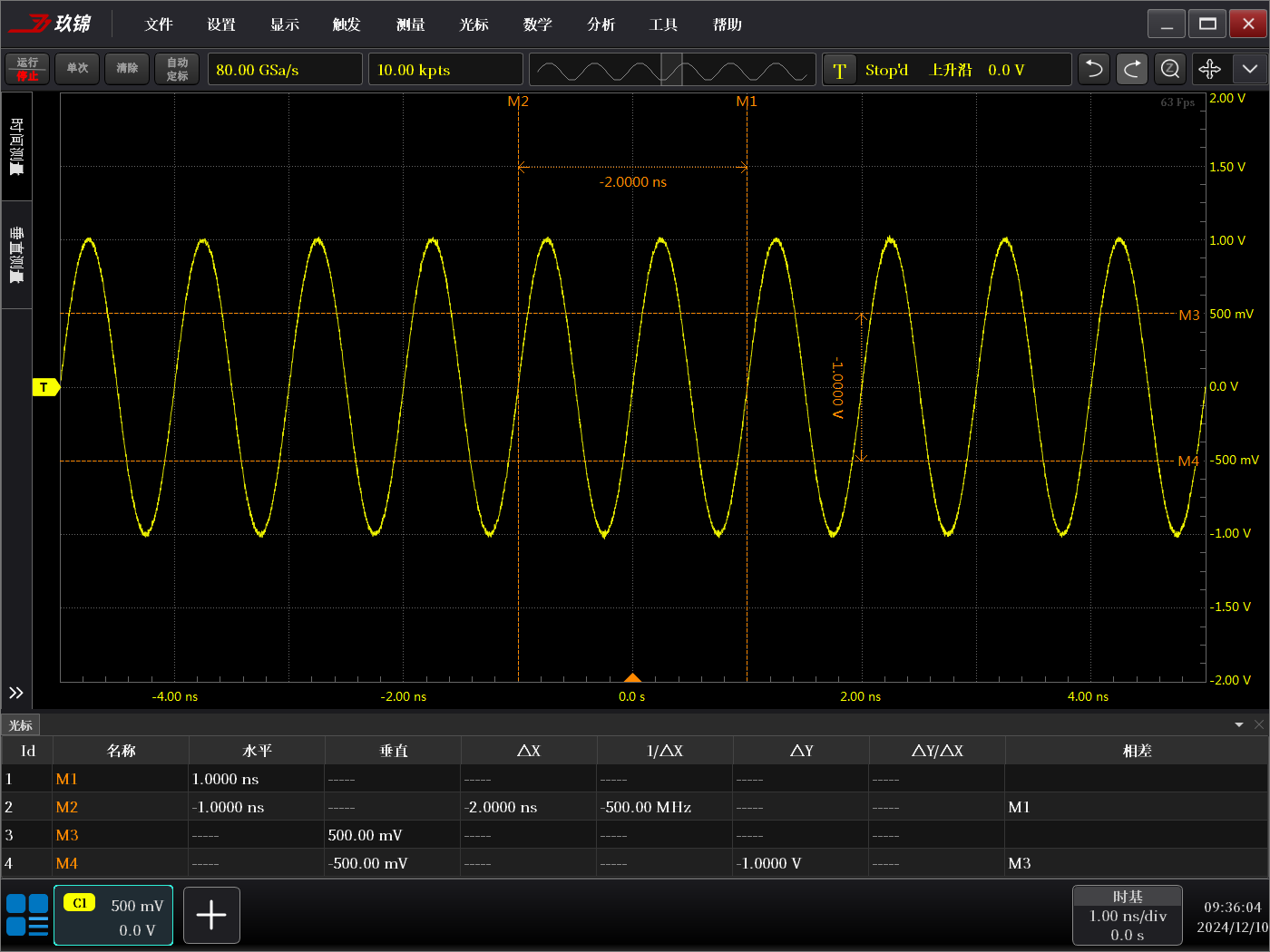
Task: Click the zoom (Z) magnifier icon
Action: [1170, 69]
